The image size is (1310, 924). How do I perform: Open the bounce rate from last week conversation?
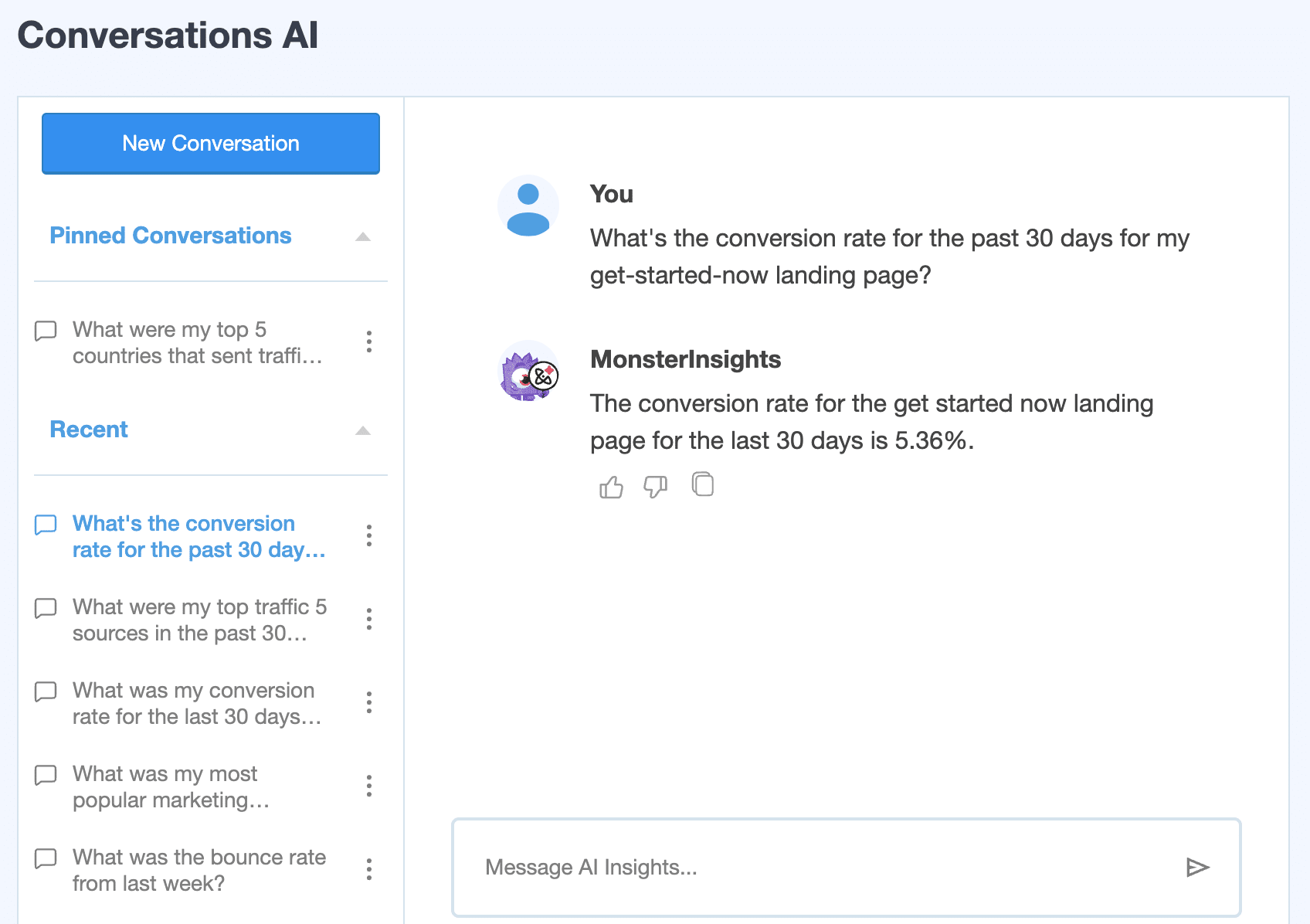(199, 870)
